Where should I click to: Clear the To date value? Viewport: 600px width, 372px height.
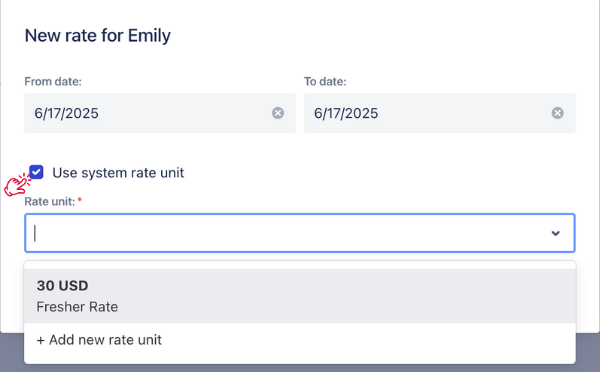pos(558,113)
